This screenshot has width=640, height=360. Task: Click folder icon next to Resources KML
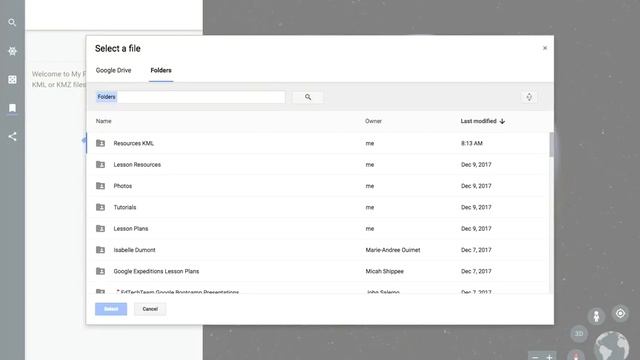[100, 143]
